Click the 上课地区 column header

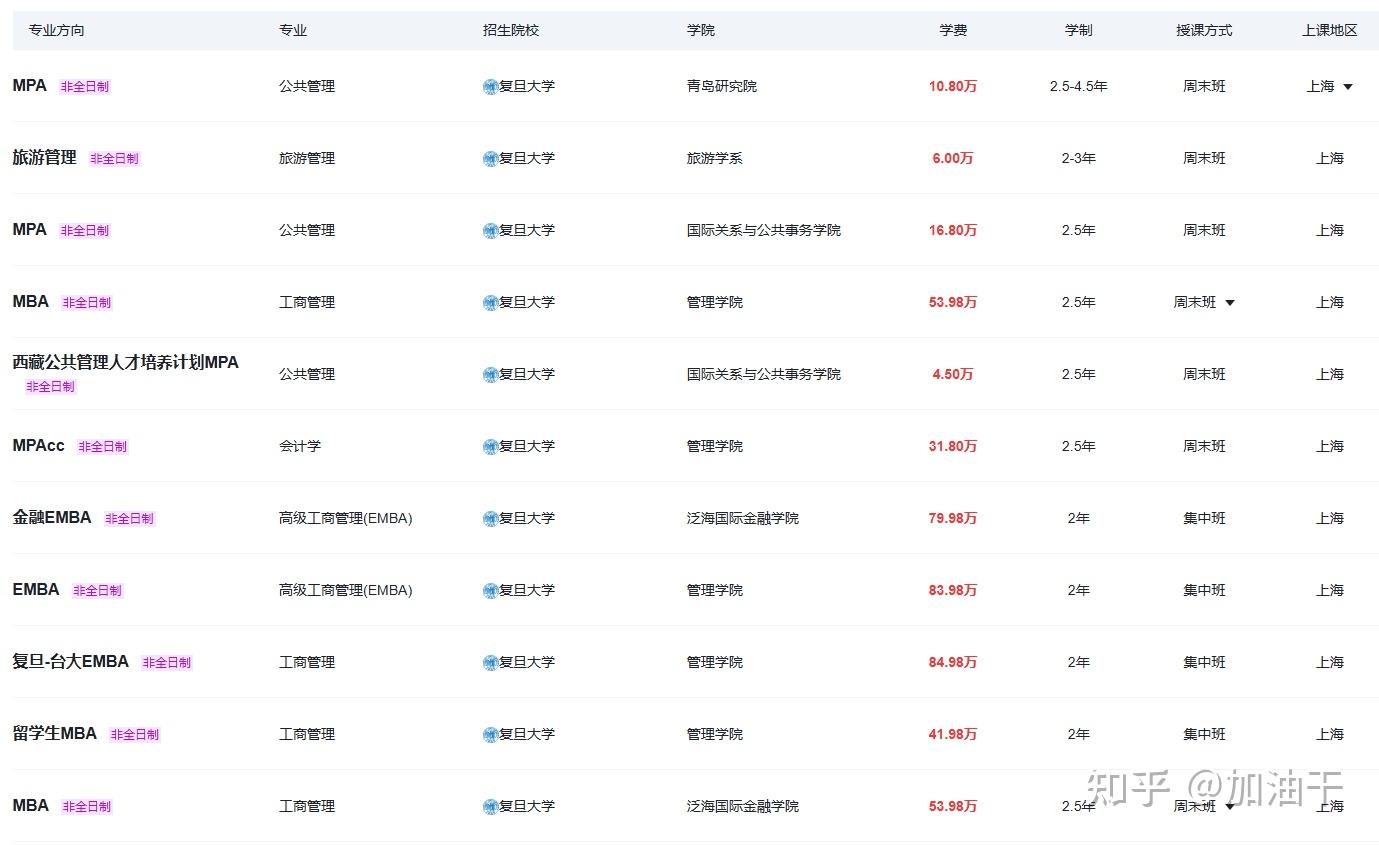1330,30
